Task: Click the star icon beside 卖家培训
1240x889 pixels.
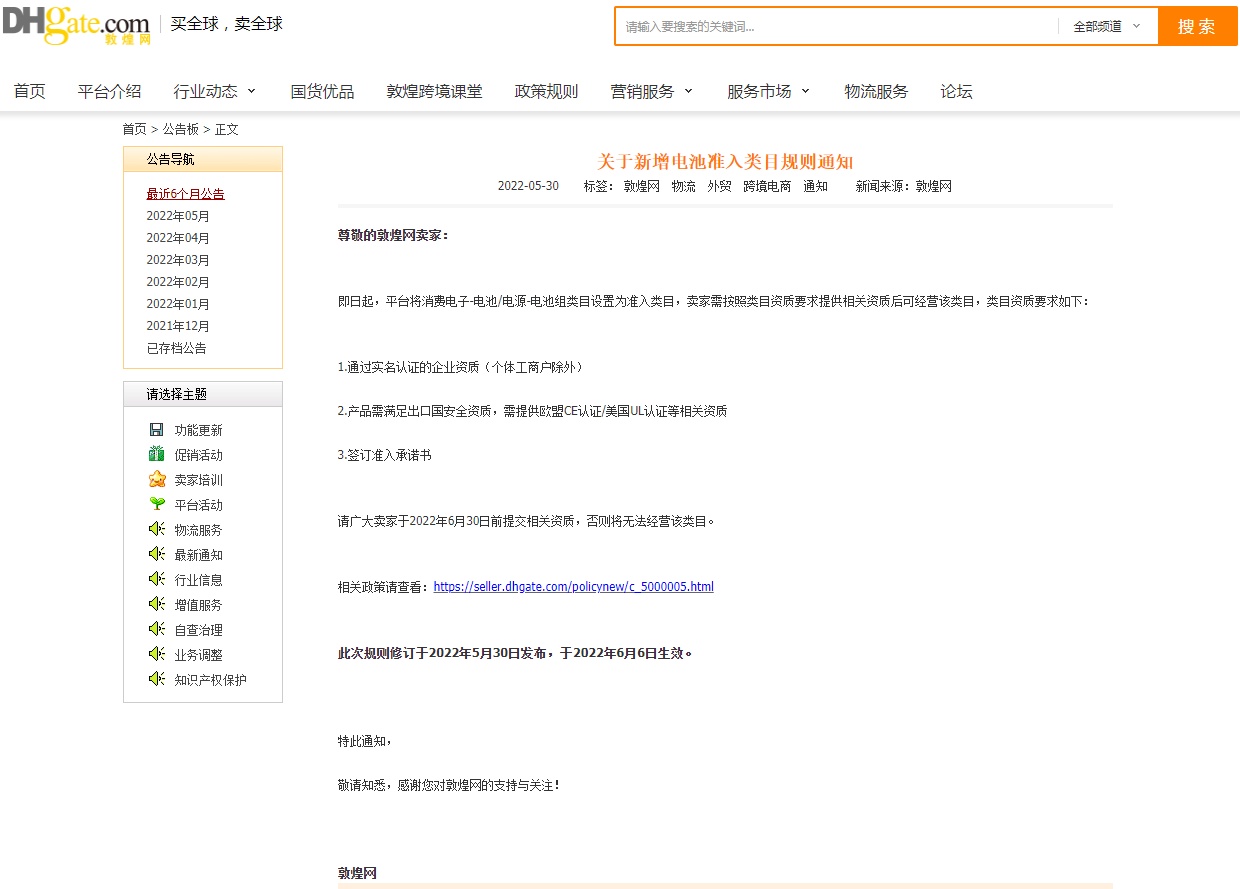Action: 157,480
